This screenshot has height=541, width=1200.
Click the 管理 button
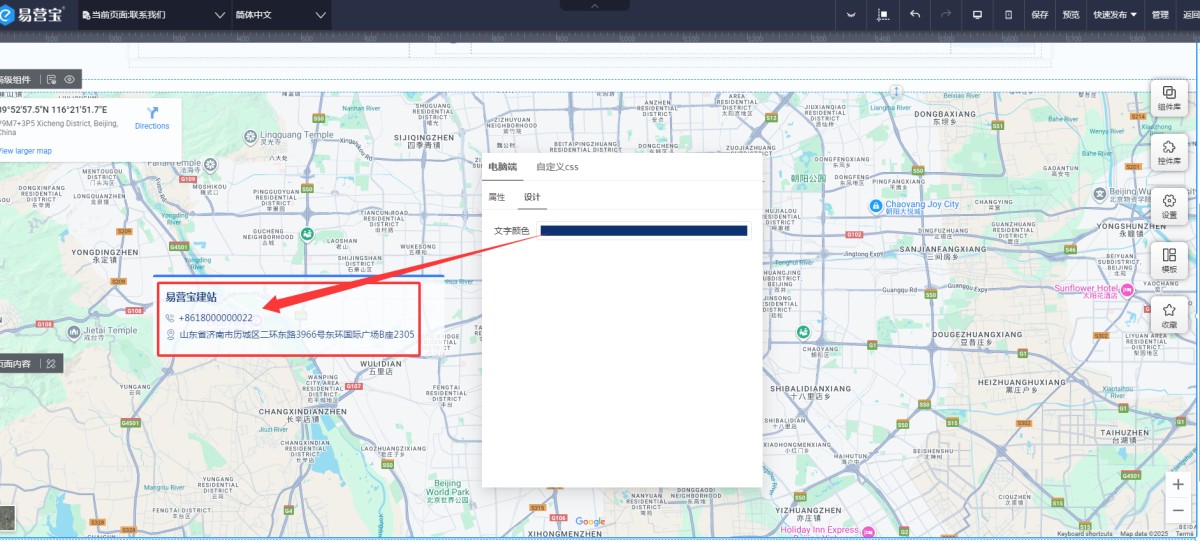pos(1160,15)
